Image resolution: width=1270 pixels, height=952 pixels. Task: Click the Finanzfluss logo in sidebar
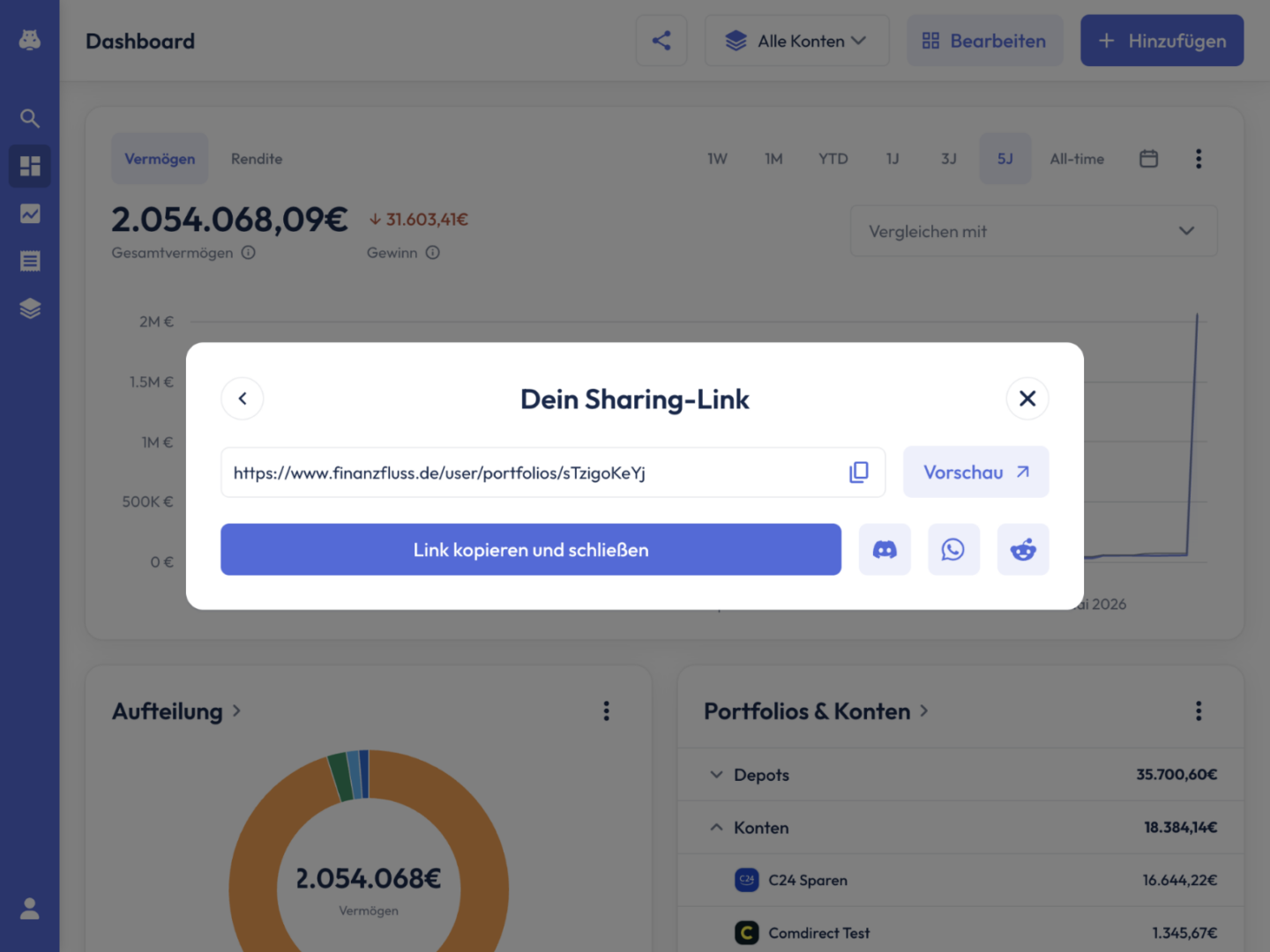30,41
